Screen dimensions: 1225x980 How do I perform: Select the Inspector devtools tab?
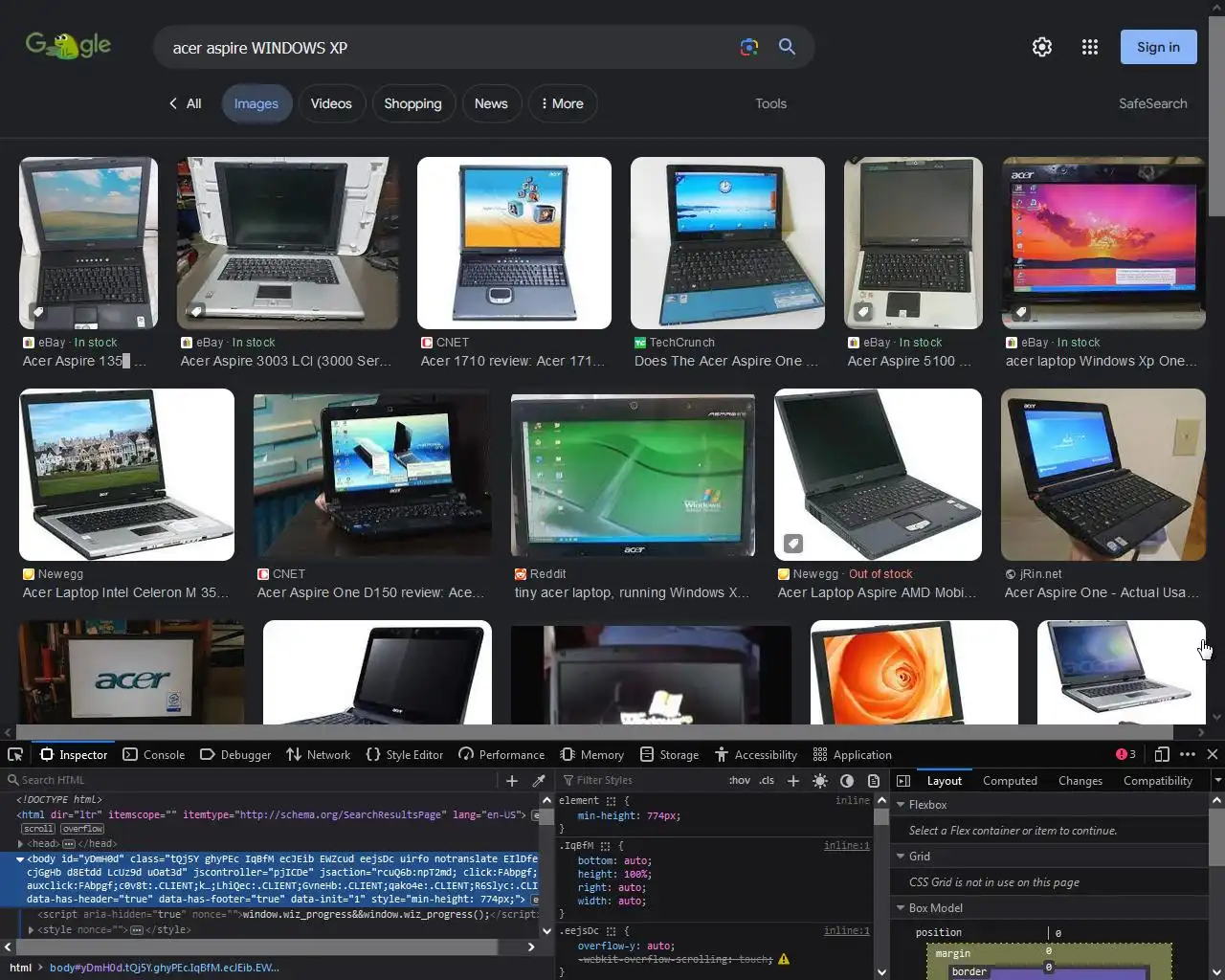pos(74,754)
